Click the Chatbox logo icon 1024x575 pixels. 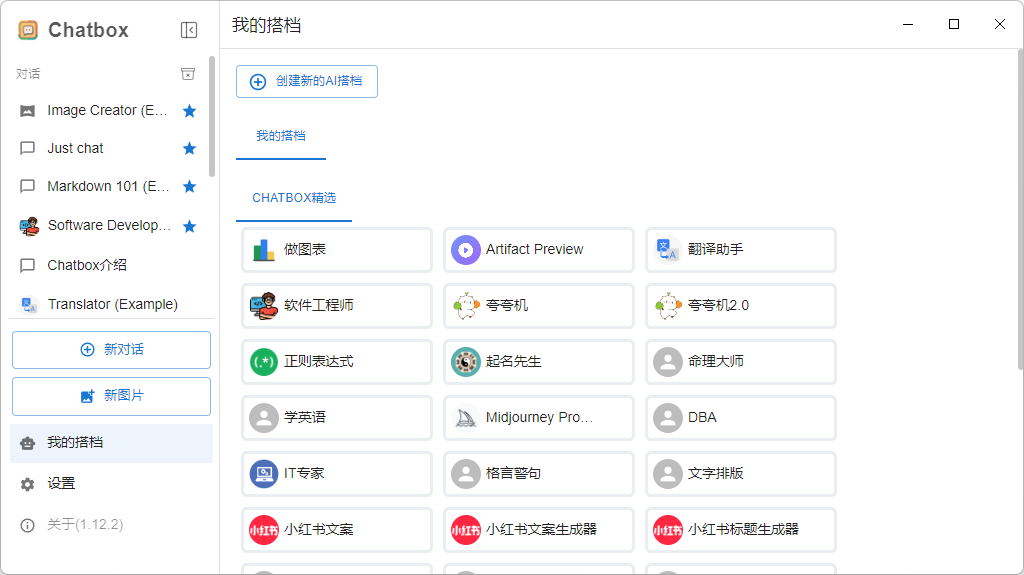tap(28, 30)
